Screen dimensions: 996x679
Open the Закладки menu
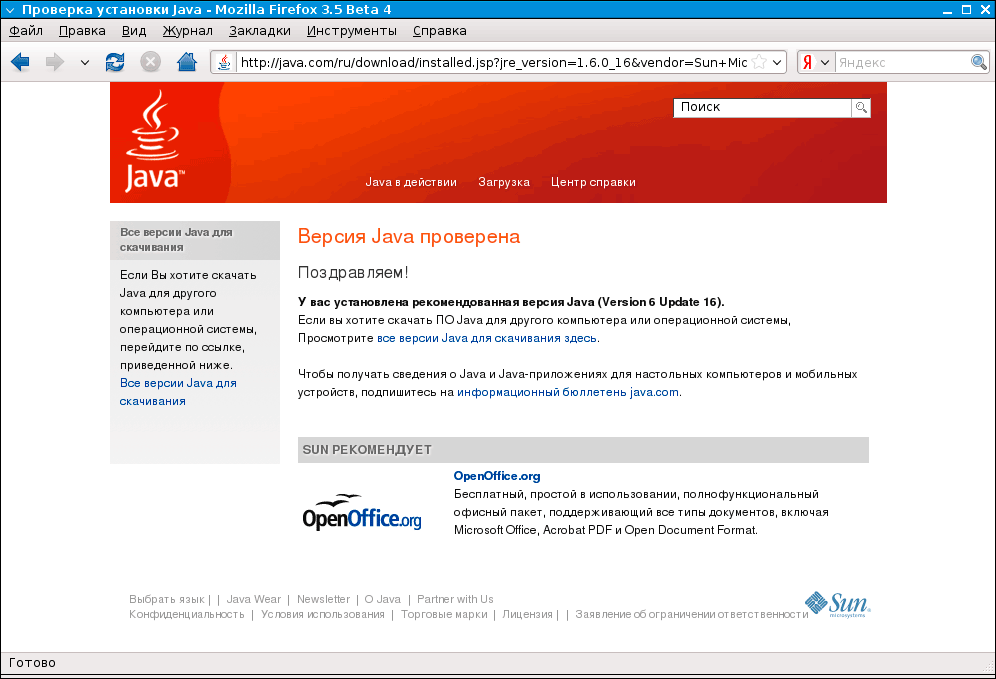pyautogui.click(x=260, y=30)
